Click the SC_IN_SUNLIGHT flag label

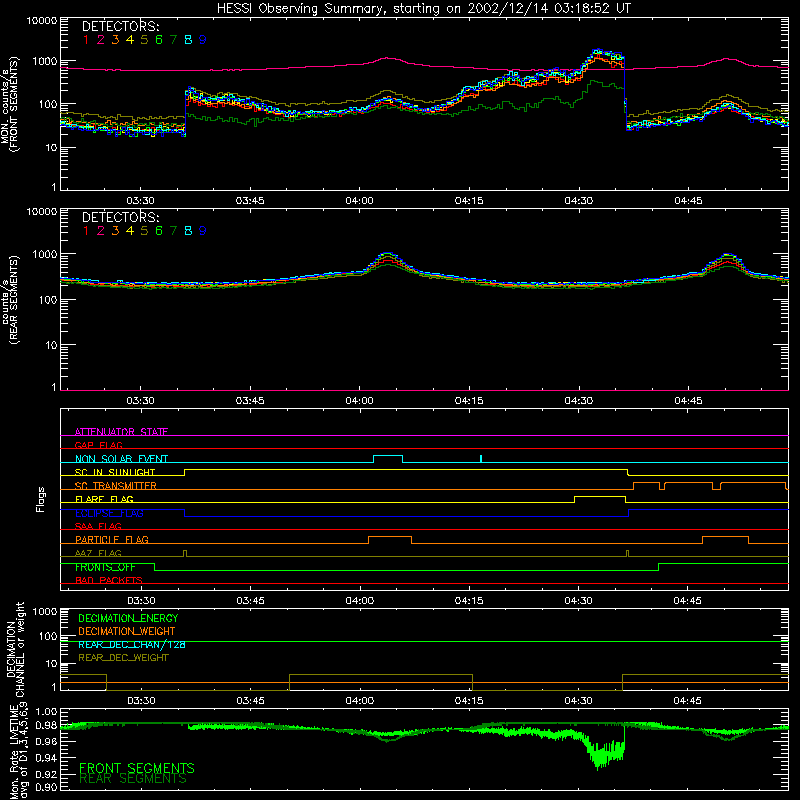(x=115, y=472)
